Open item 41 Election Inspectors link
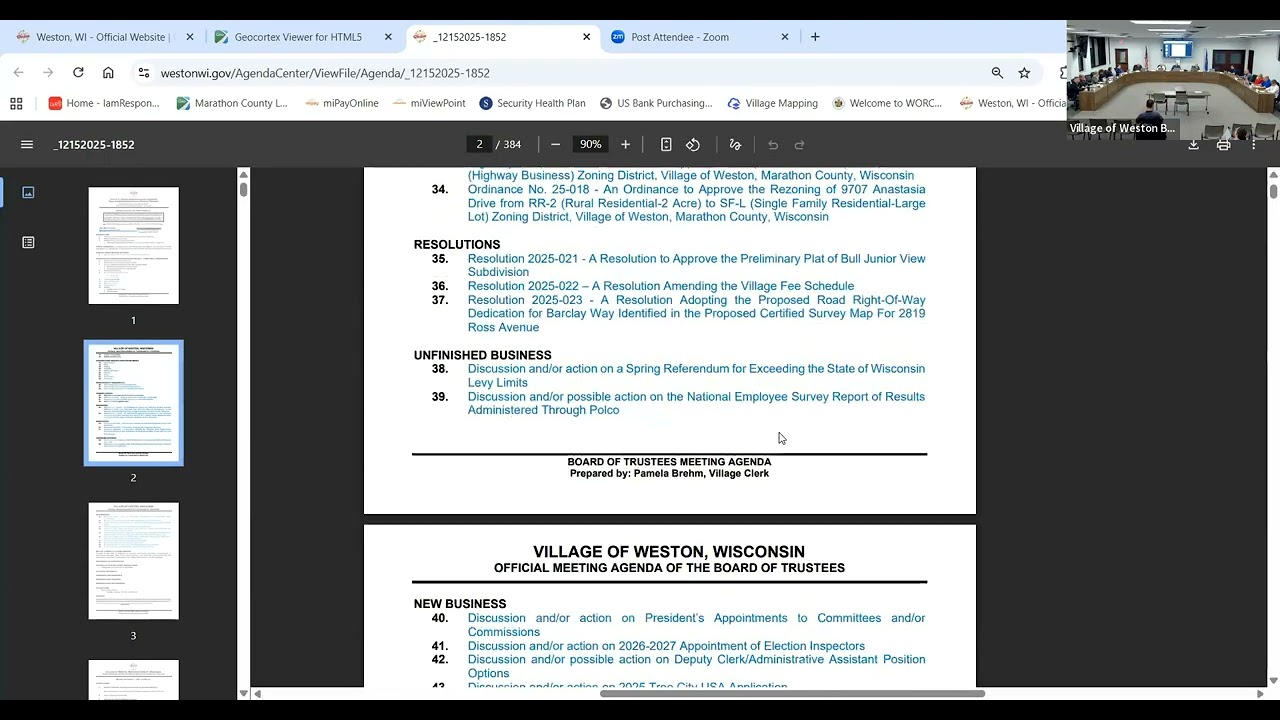This screenshot has height=720, width=1280. 666,646
